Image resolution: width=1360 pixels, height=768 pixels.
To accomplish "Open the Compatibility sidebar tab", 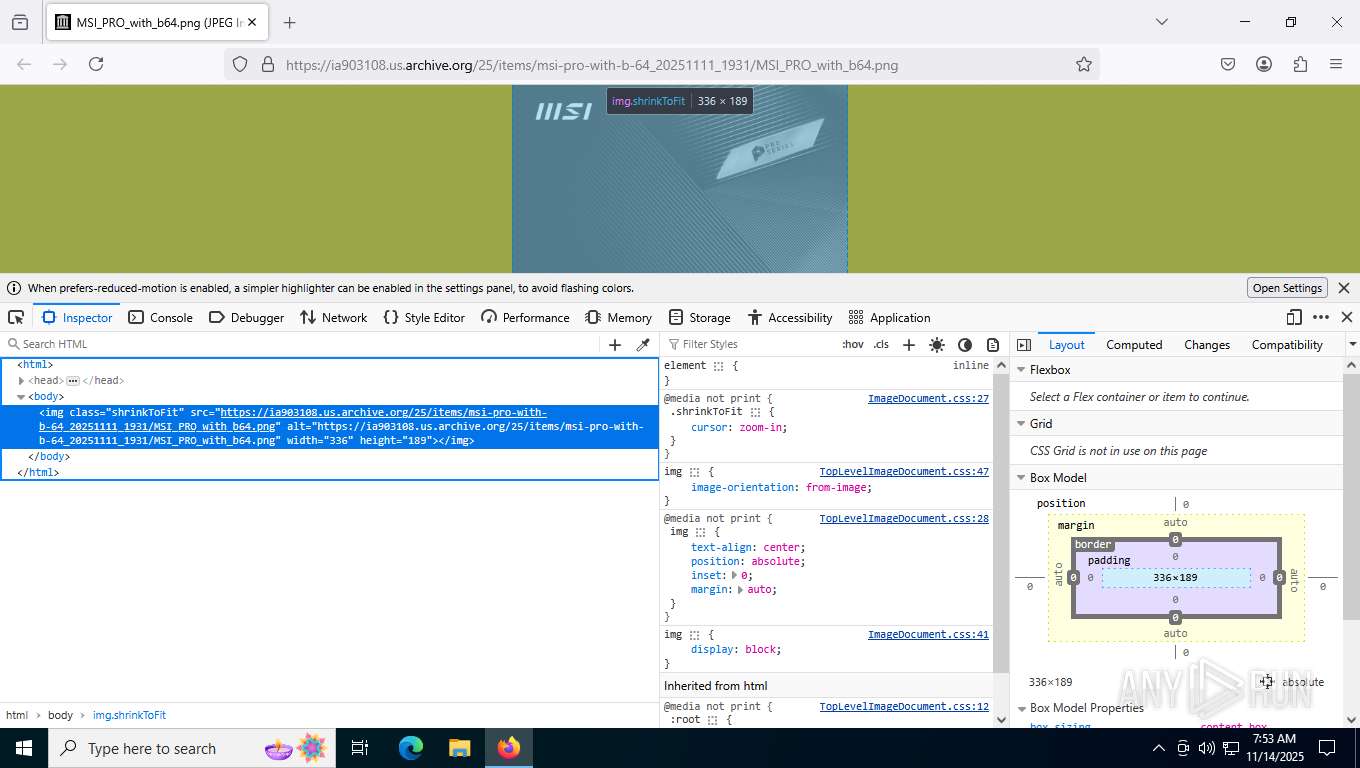I will tap(1287, 344).
